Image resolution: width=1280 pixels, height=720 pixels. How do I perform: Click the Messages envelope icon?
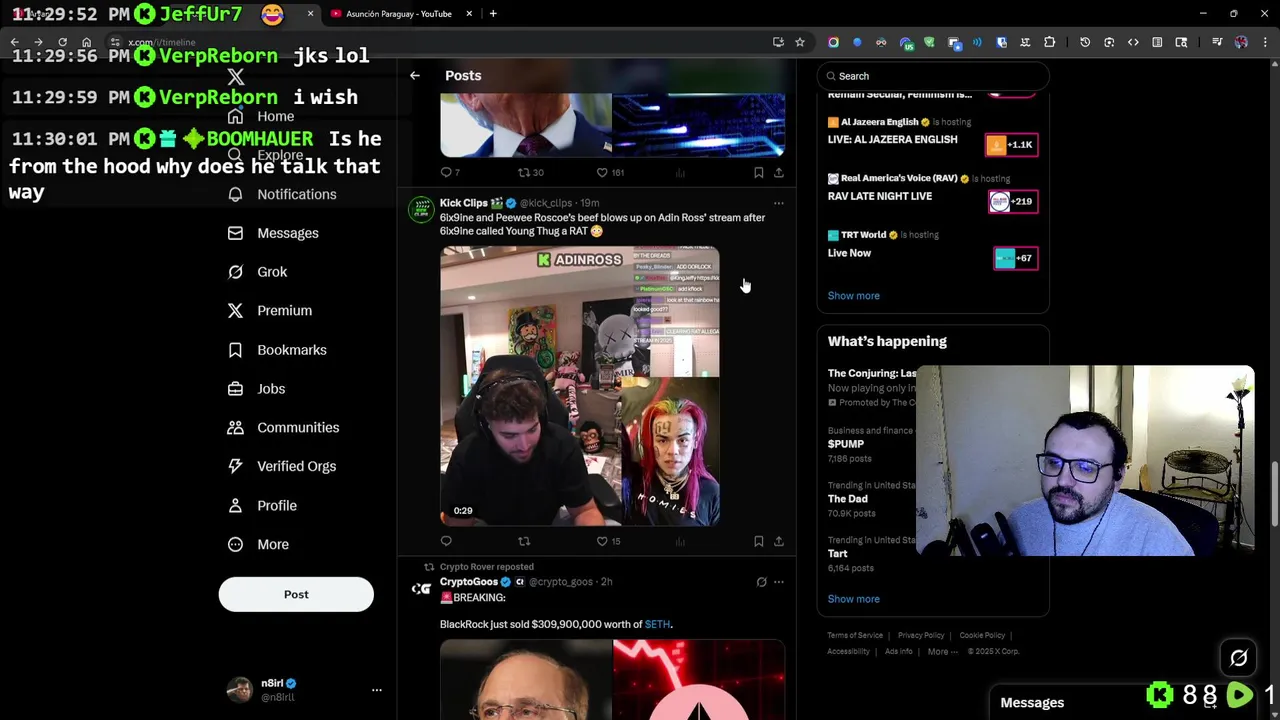pyautogui.click(x=235, y=233)
